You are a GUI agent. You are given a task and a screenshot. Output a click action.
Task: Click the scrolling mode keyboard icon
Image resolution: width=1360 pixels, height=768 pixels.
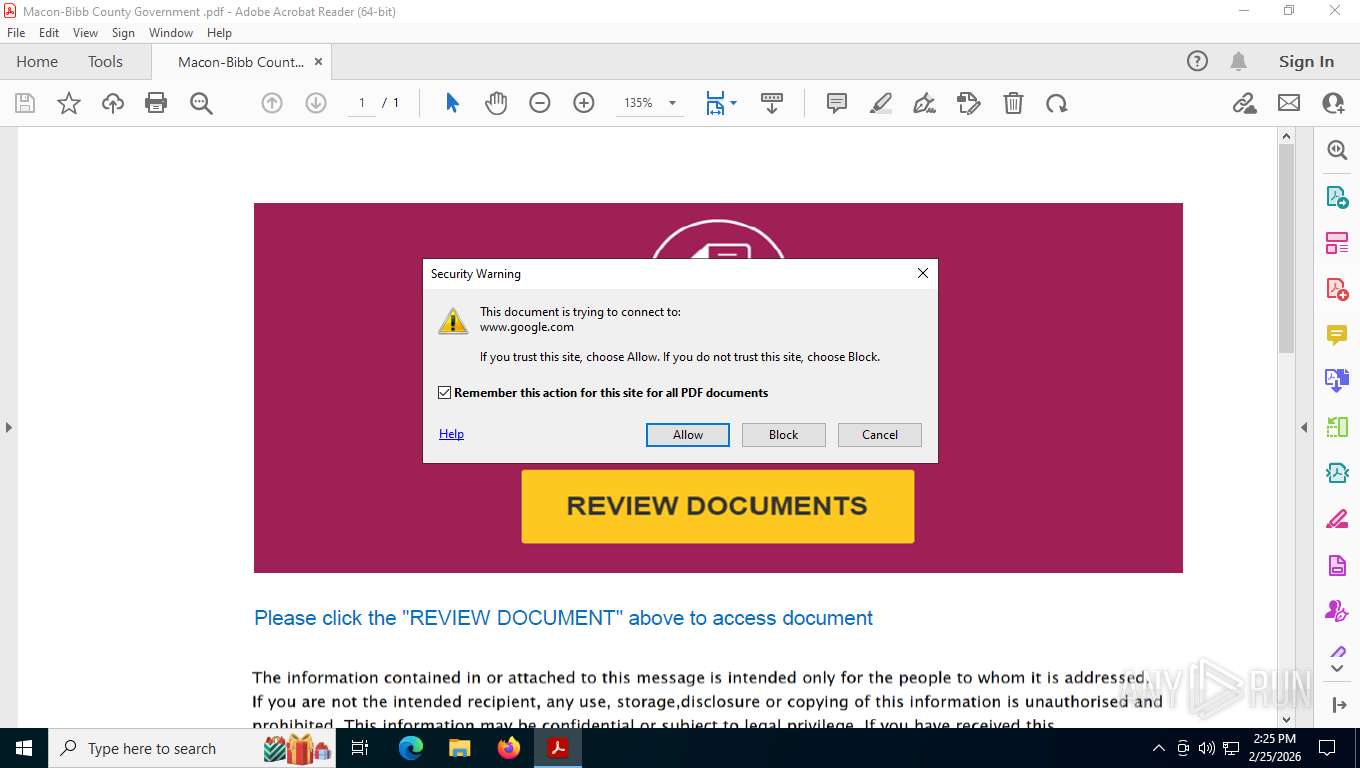772,103
